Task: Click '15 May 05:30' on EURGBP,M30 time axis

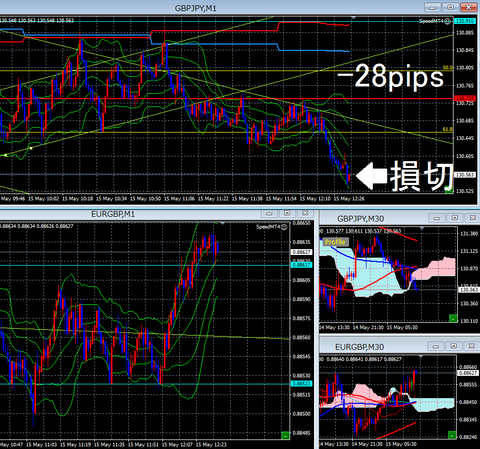Action: coord(401,444)
